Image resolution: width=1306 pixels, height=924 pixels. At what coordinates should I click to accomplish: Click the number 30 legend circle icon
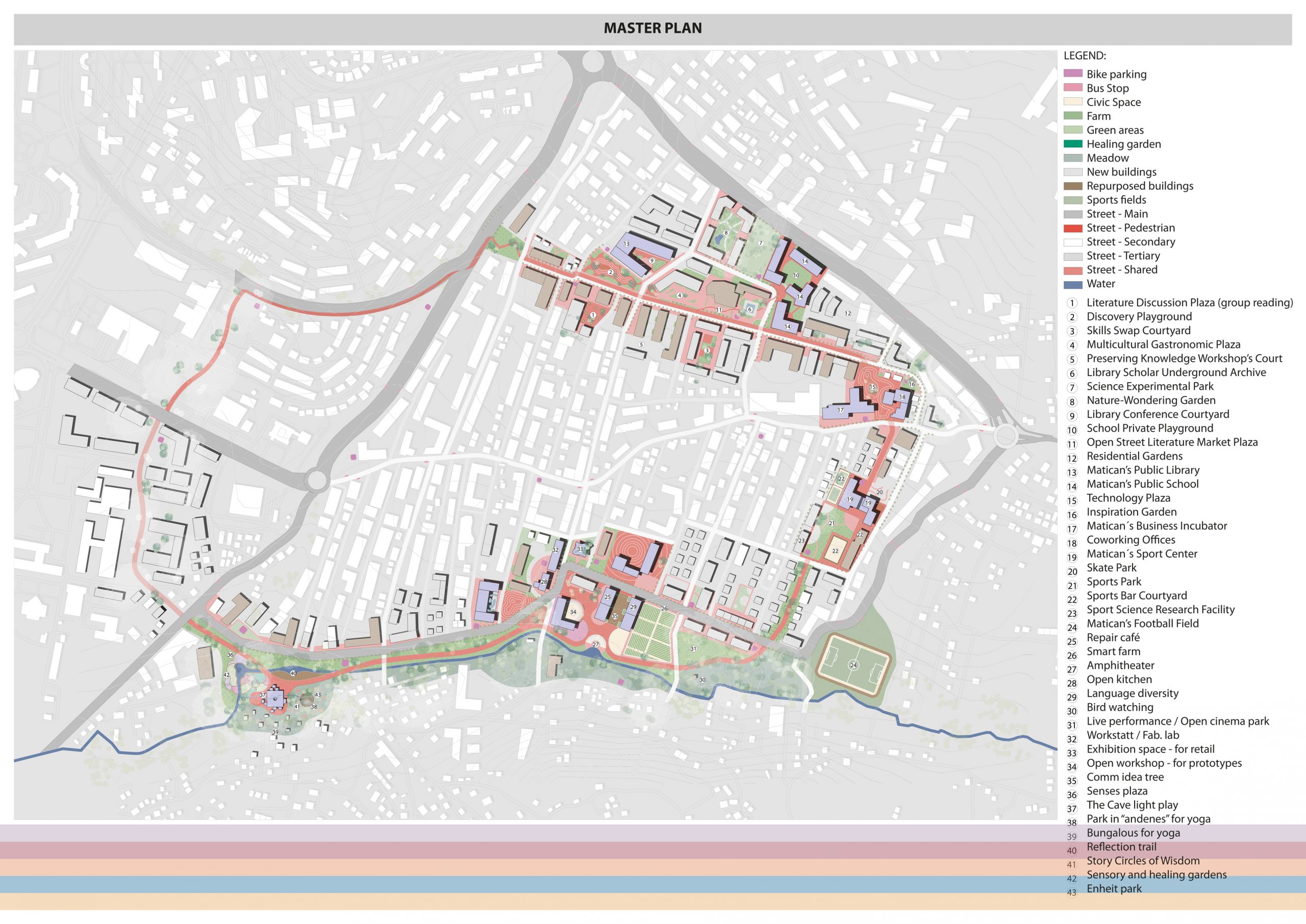tap(1072, 711)
